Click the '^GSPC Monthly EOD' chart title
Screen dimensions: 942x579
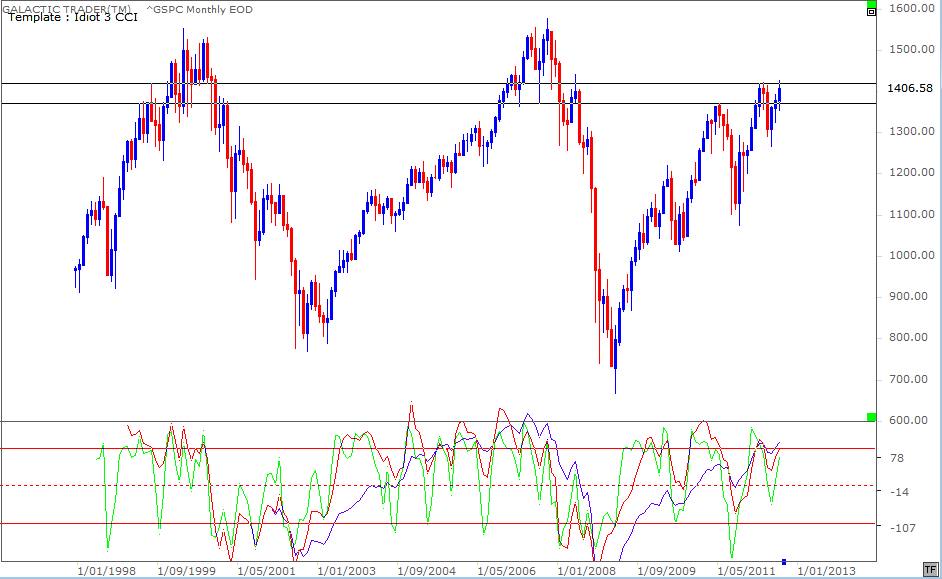coord(199,10)
